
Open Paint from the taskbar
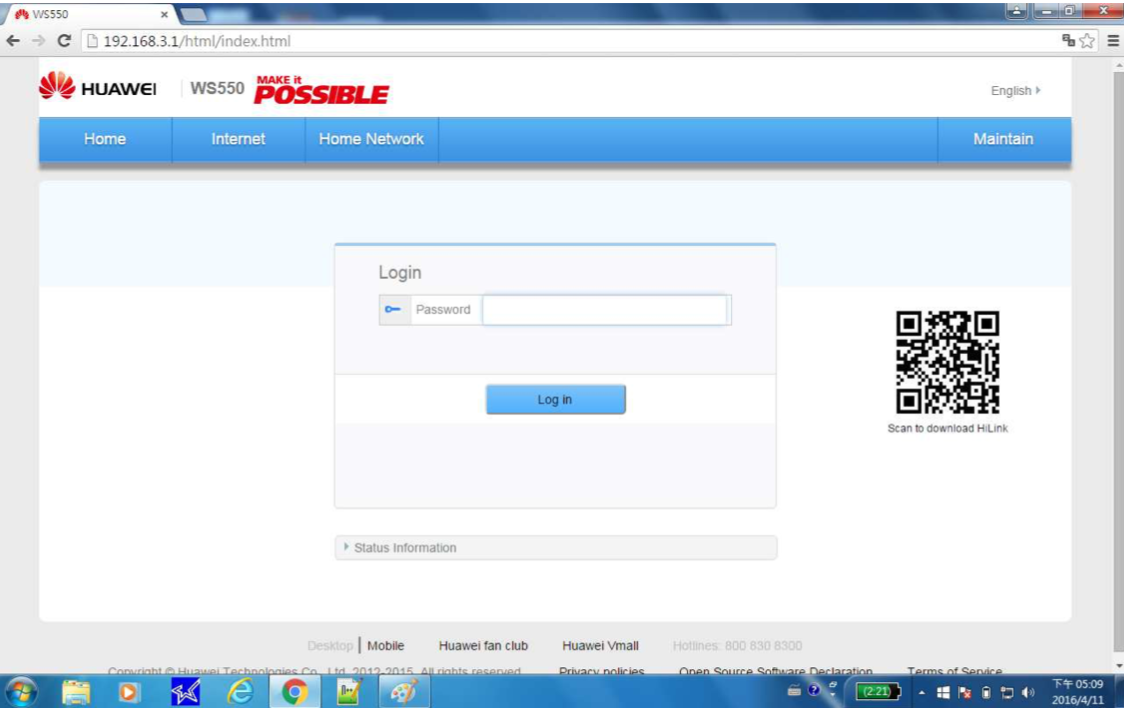404,692
